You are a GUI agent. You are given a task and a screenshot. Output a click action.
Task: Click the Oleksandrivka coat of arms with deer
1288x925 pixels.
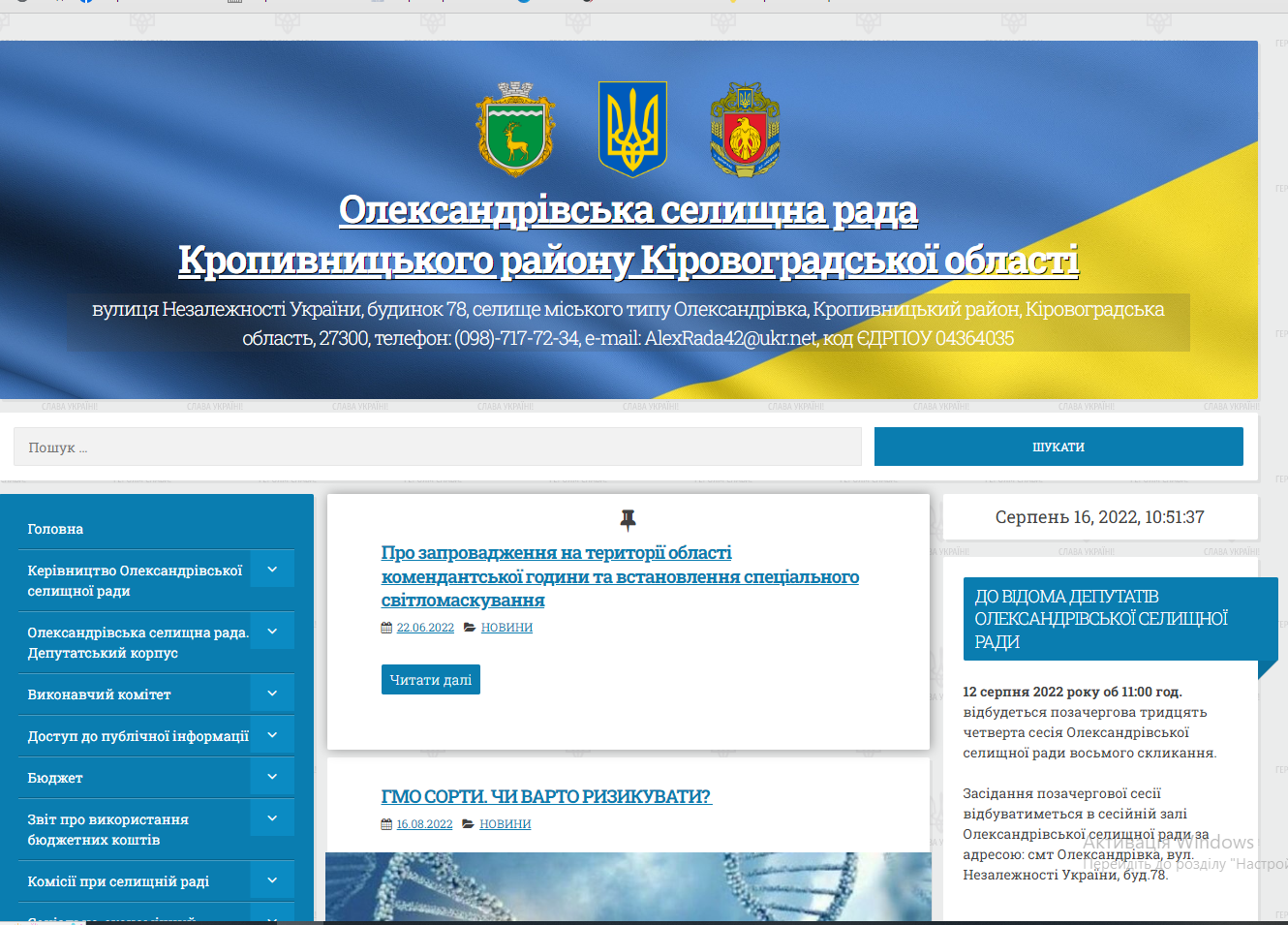(515, 129)
